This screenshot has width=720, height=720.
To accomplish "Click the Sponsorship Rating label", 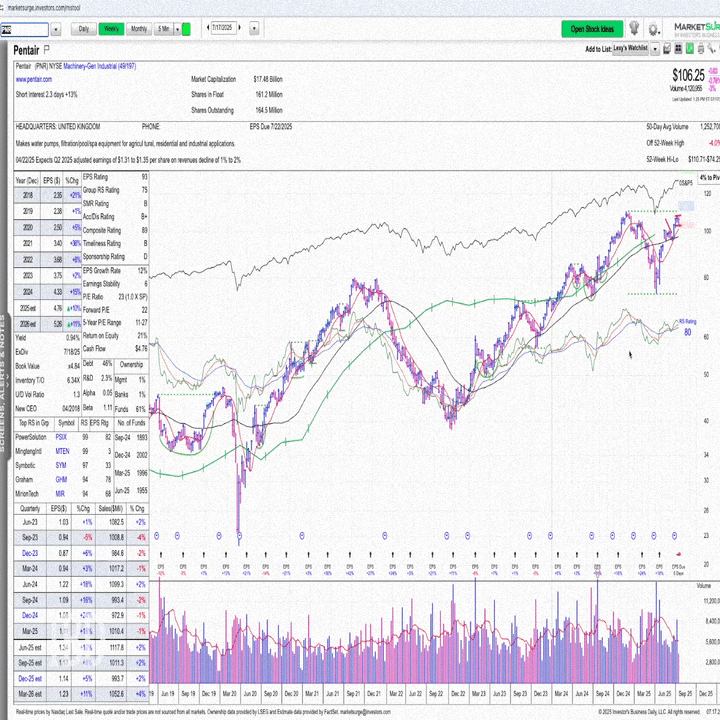I will (x=103, y=257).
